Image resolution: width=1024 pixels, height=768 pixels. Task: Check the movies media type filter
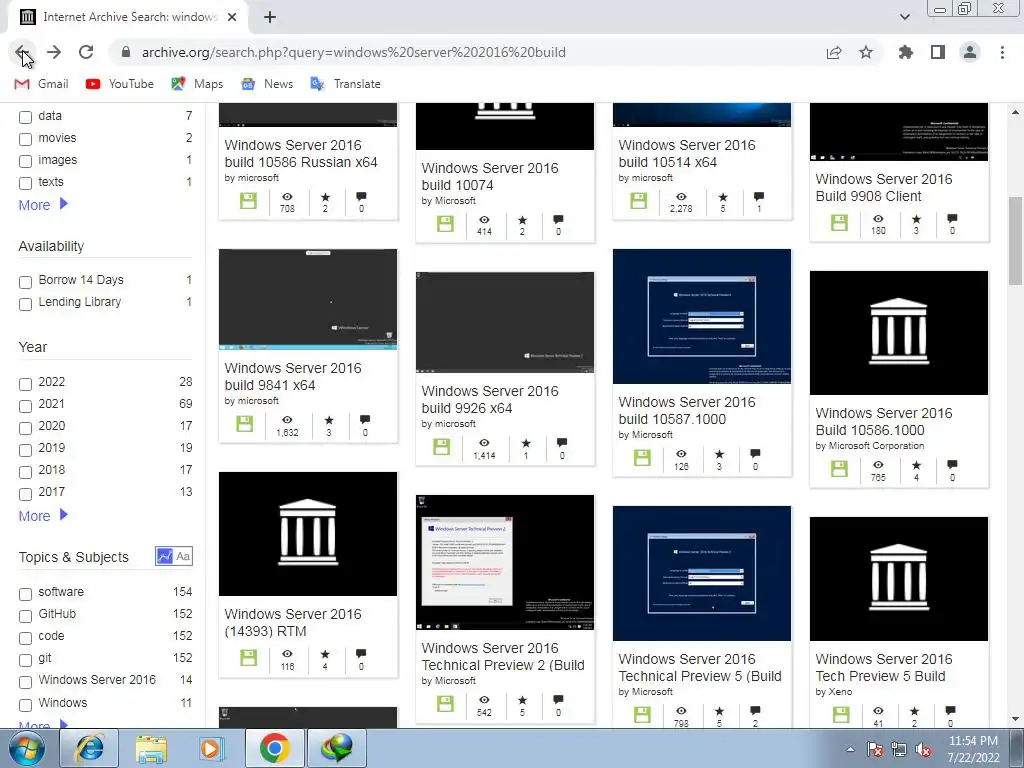click(25, 139)
